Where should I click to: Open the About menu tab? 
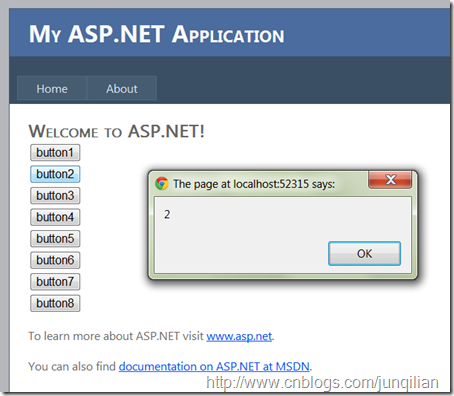[122, 89]
